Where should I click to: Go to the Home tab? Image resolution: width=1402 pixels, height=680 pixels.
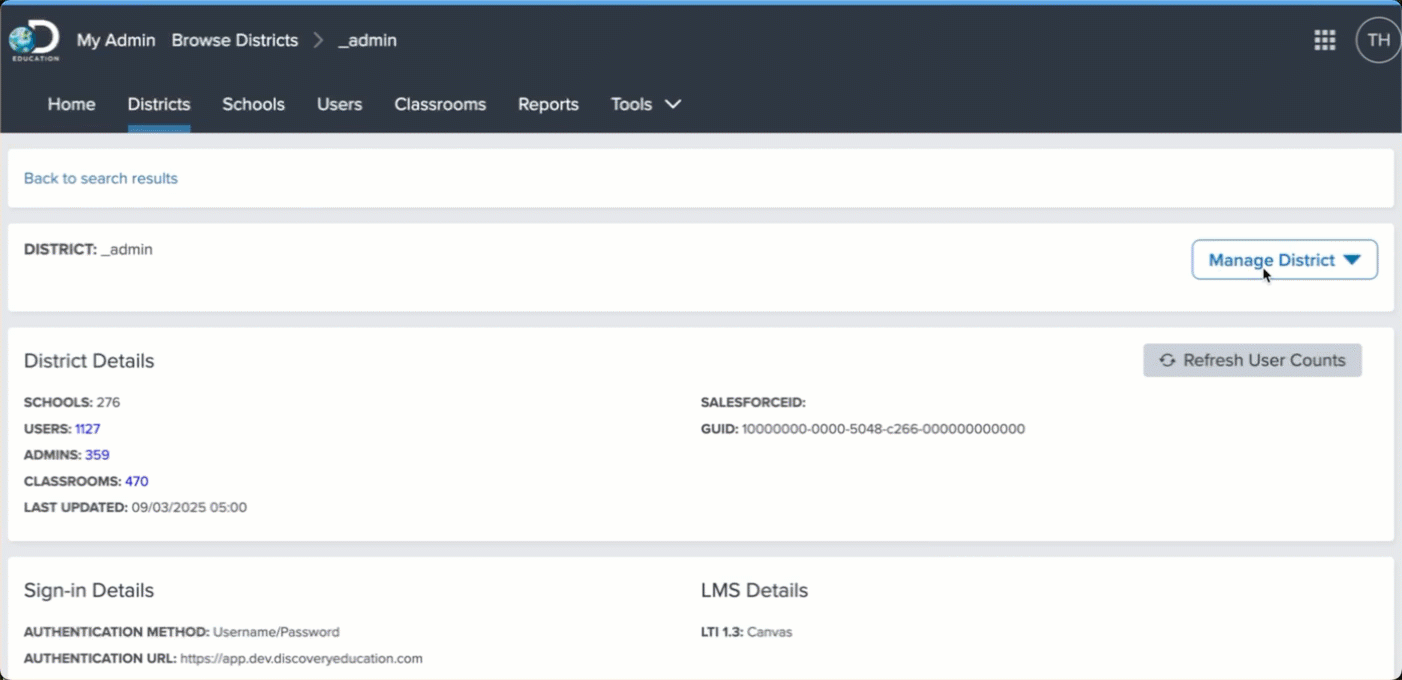tap(71, 104)
